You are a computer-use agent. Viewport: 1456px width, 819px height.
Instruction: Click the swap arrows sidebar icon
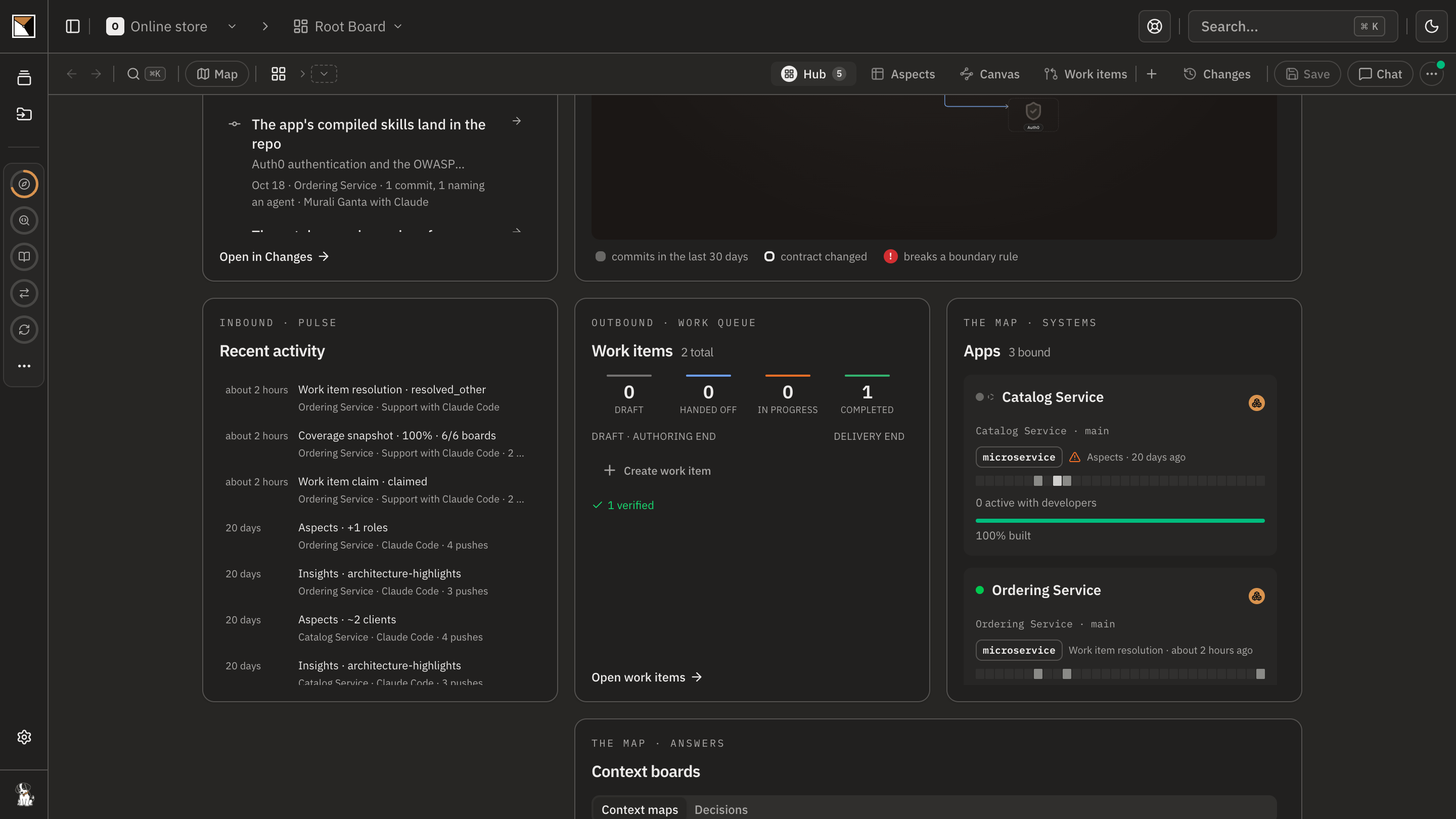click(x=24, y=293)
